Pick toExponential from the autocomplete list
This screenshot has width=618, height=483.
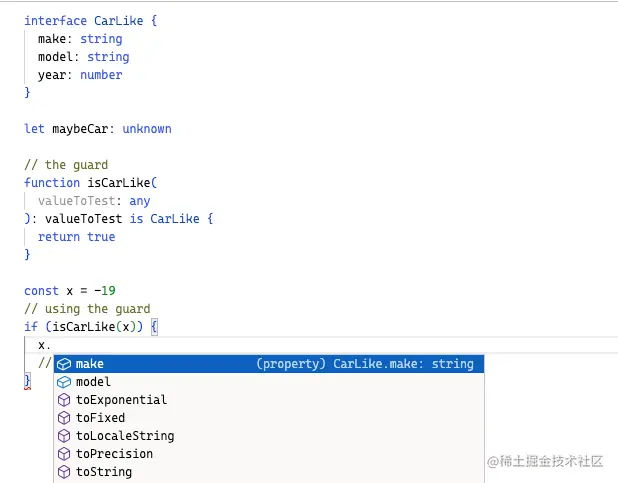[269, 400]
